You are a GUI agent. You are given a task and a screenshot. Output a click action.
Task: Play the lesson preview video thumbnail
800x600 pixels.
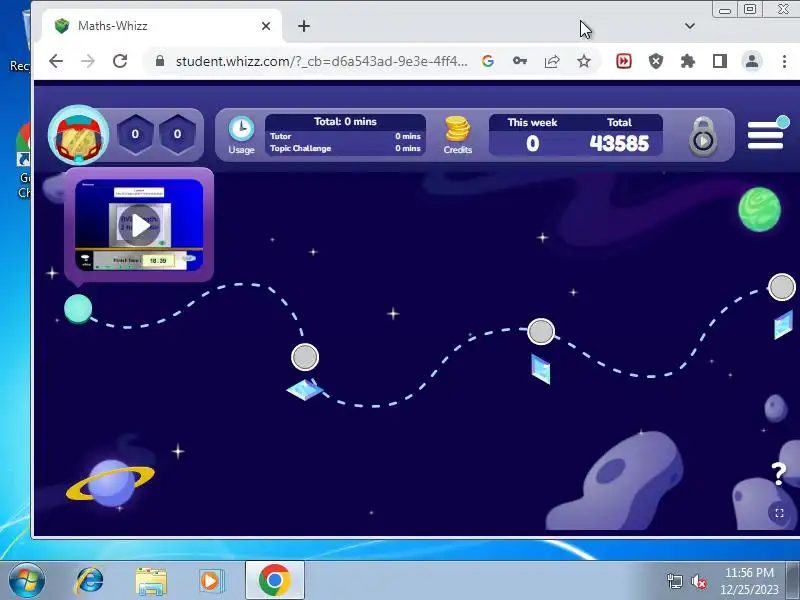coord(139,224)
